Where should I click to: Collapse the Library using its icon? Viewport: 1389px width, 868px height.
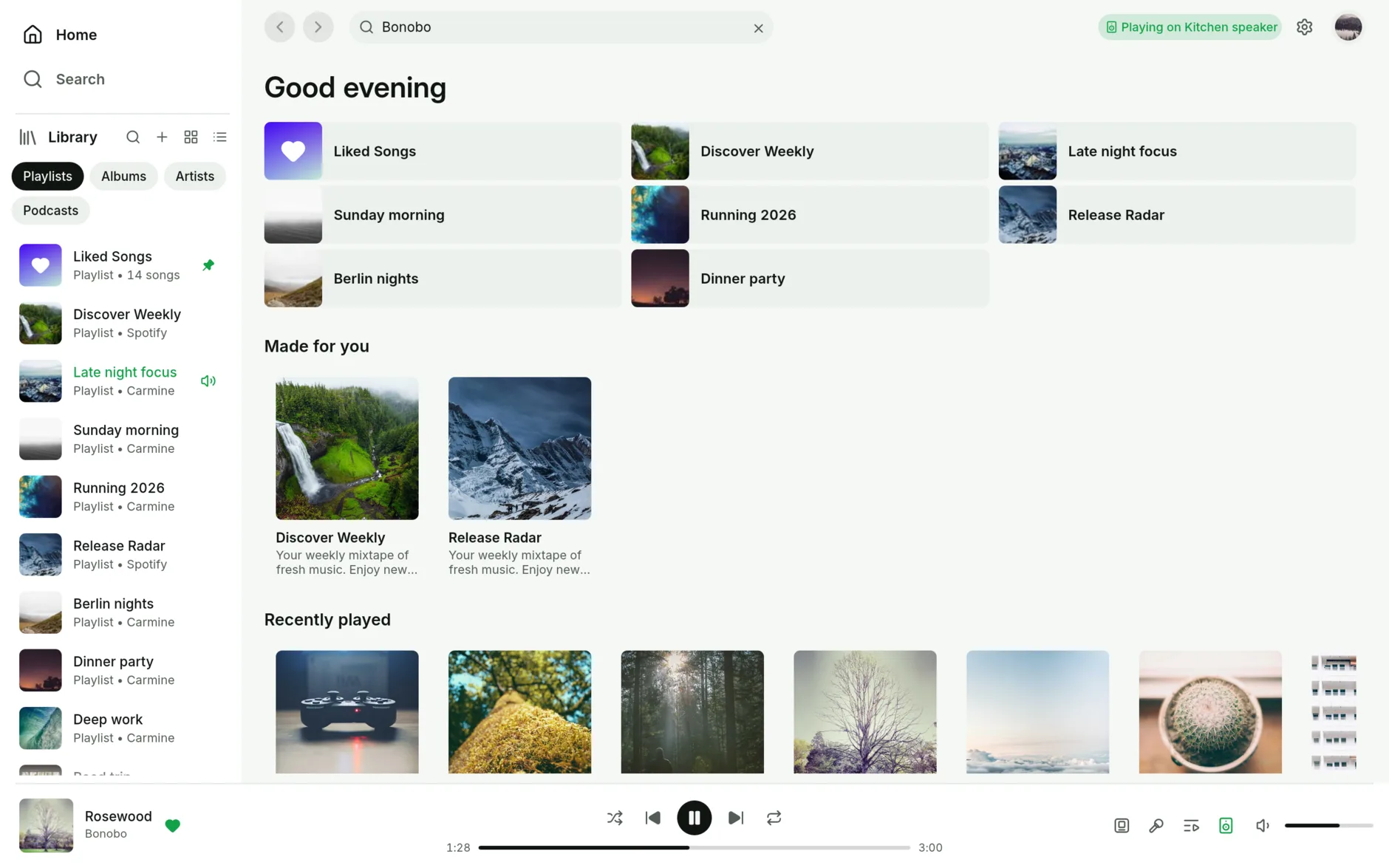point(28,137)
